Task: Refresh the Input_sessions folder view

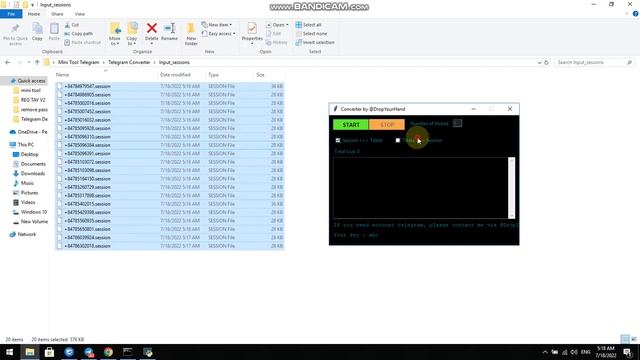Action: pos(546,62)
